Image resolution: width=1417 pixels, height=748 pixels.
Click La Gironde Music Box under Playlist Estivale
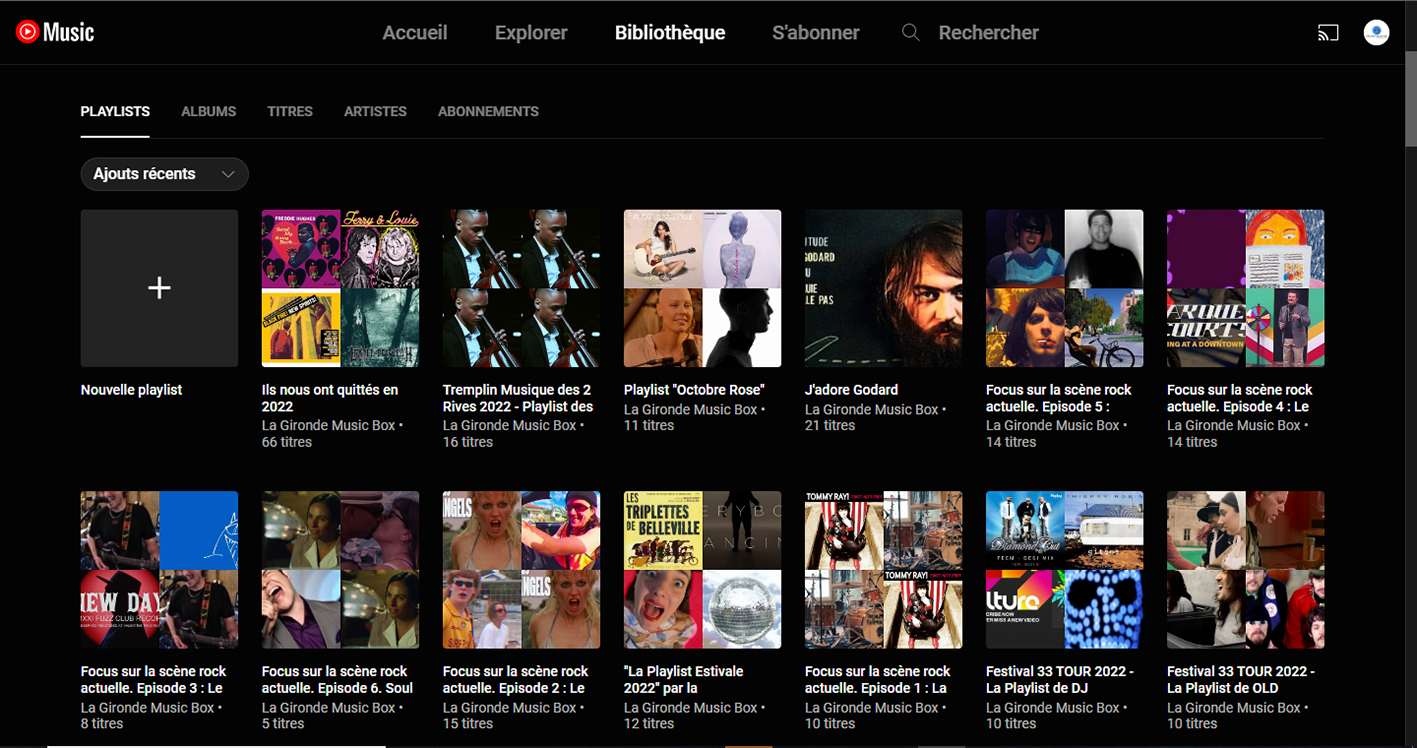pyautogui.click(x=691, y=708)
